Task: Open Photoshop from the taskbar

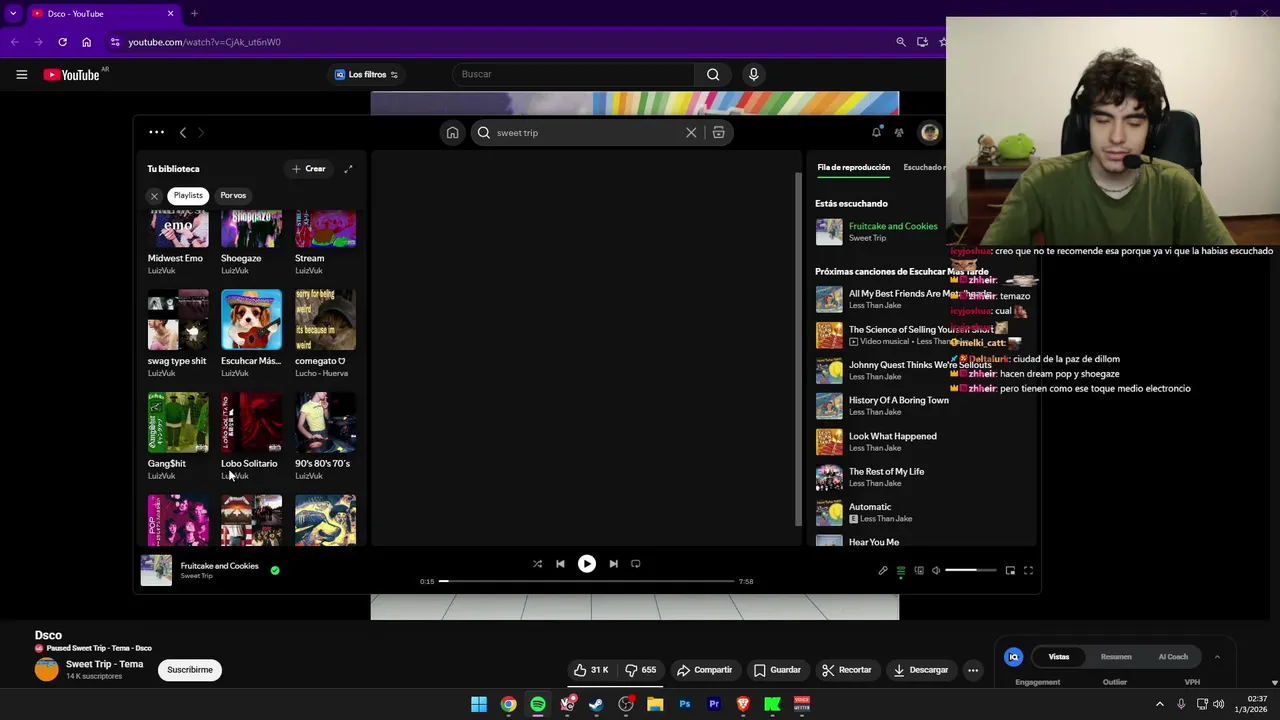Action: click(685, 704)
